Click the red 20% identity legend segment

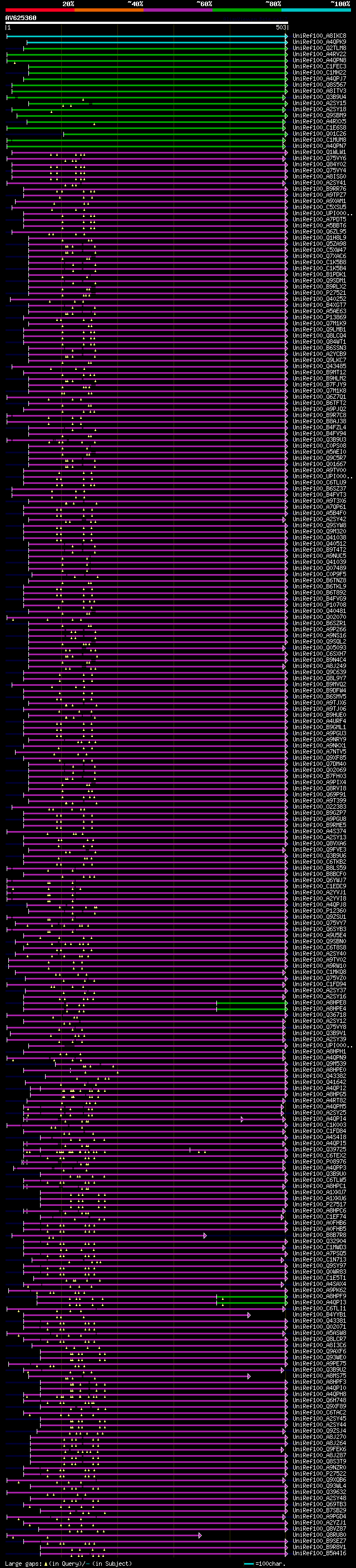click(39, 10)
